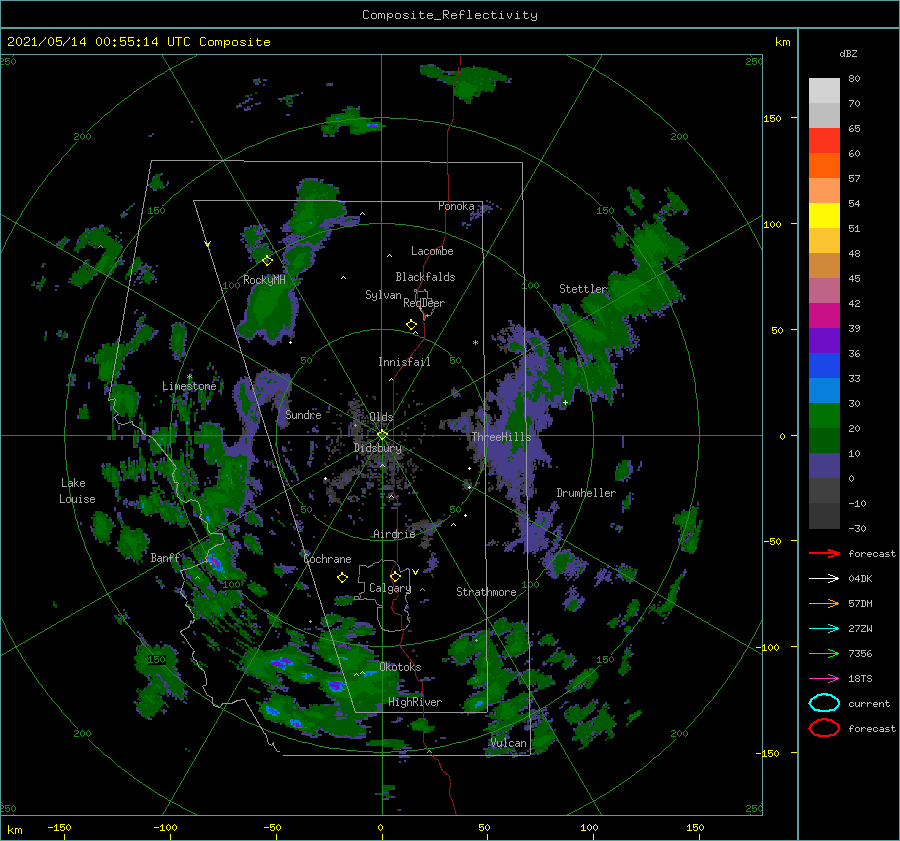
Task: Click the Composite_Reflectivity title
Action: (450, 15)
